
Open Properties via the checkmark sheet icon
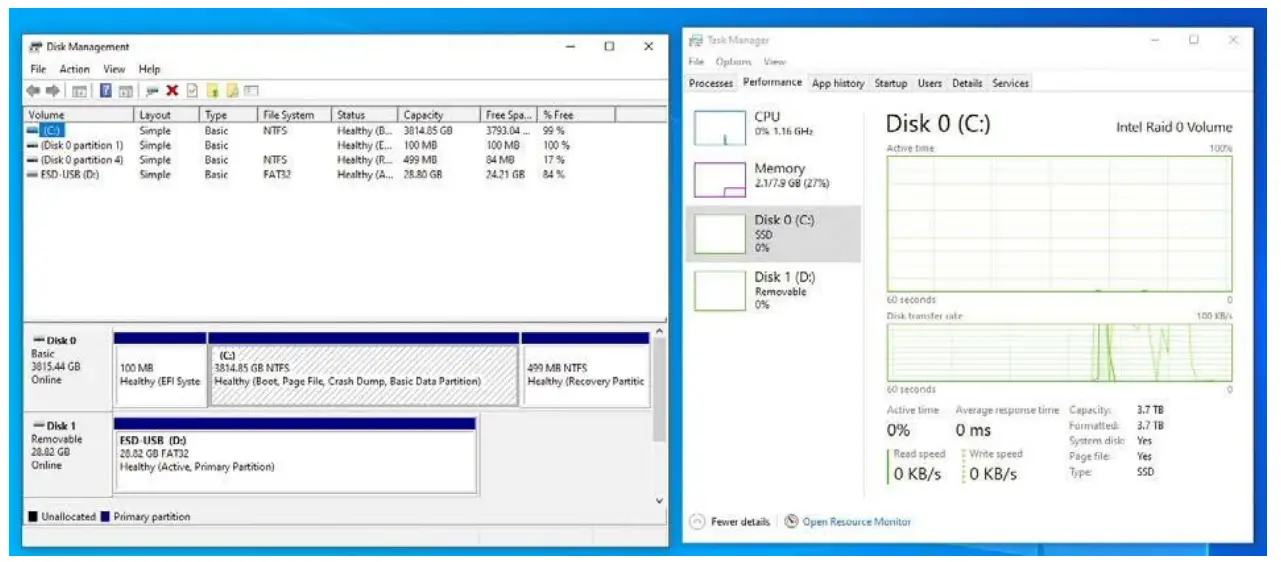click(192, 91)
